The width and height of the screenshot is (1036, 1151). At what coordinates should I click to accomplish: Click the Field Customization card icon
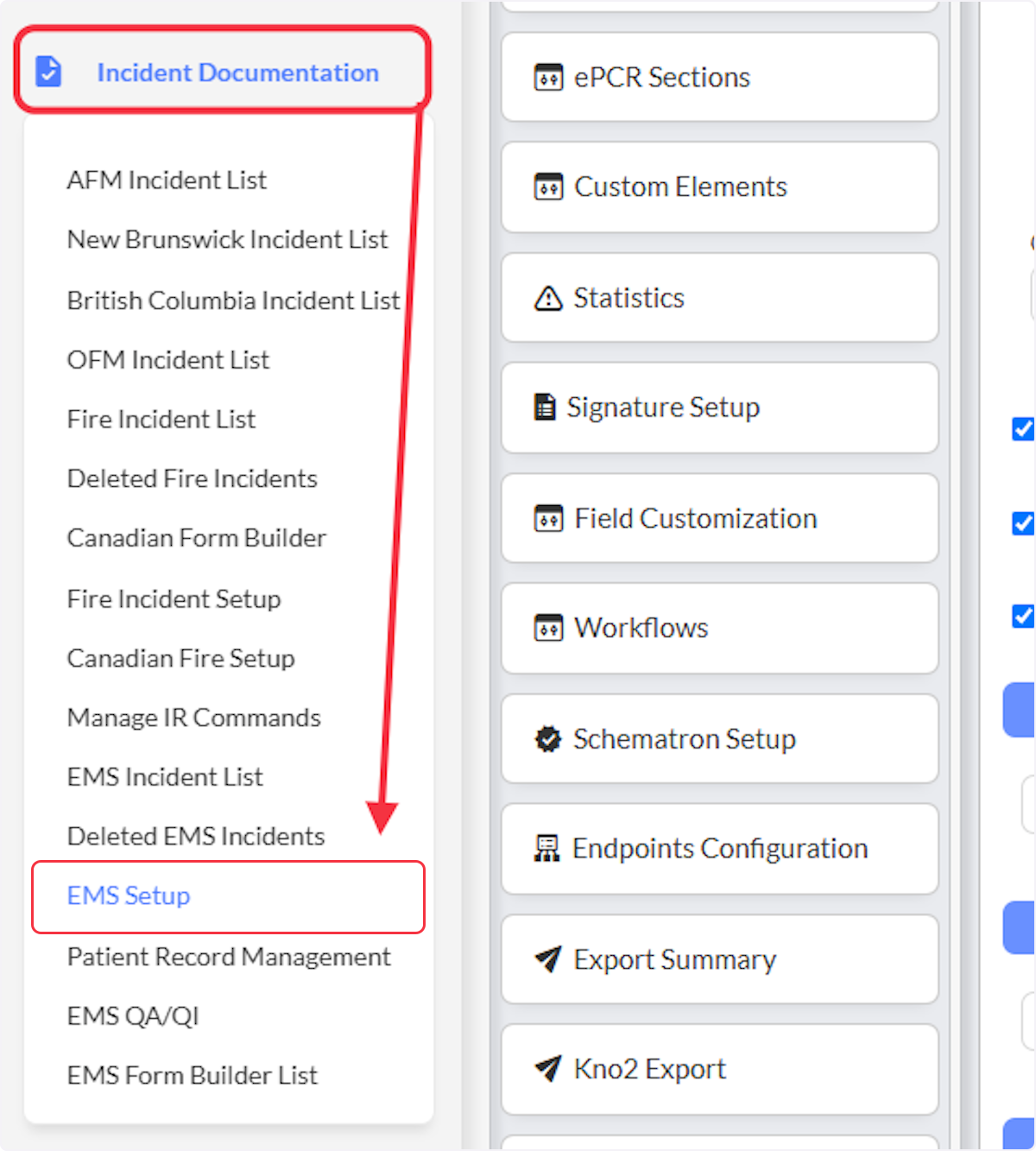[548, 519]
